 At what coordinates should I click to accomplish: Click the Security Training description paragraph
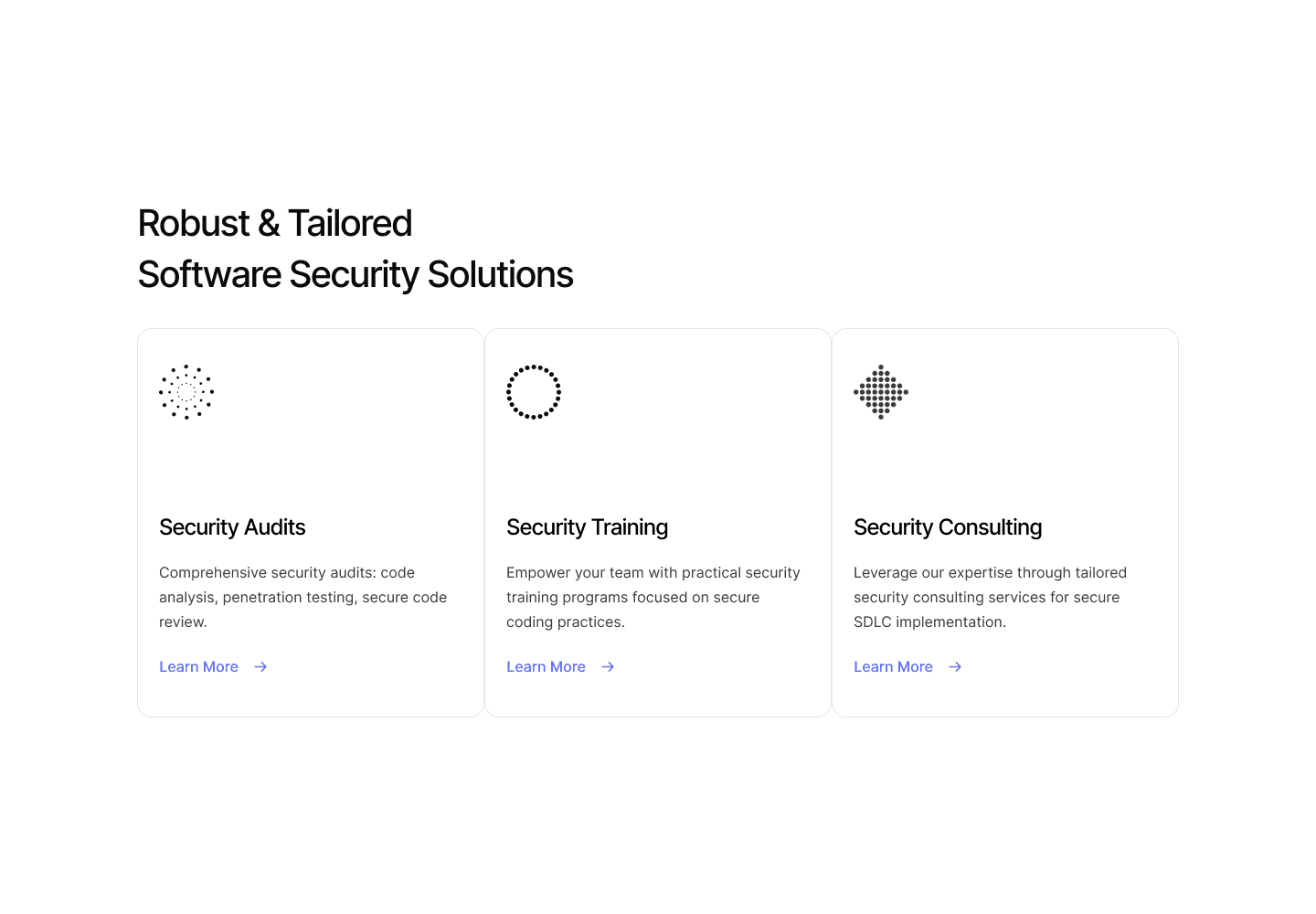point(653,597)
